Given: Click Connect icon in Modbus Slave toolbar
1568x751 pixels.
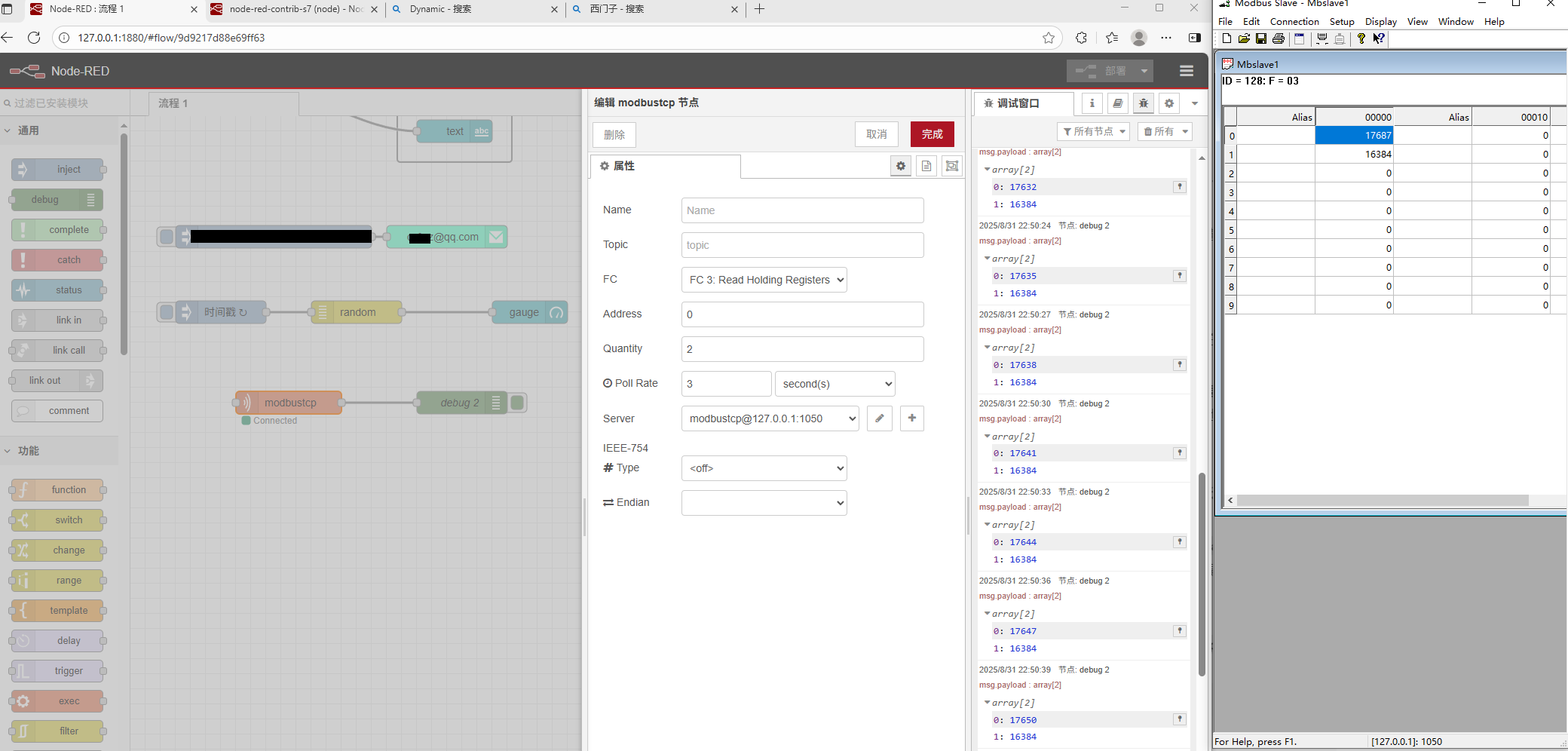Looking at the screenshot, I should 1322,38.
